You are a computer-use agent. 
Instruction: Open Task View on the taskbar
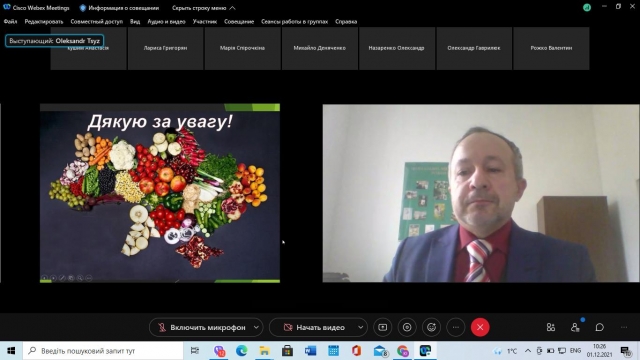point(195,351)
